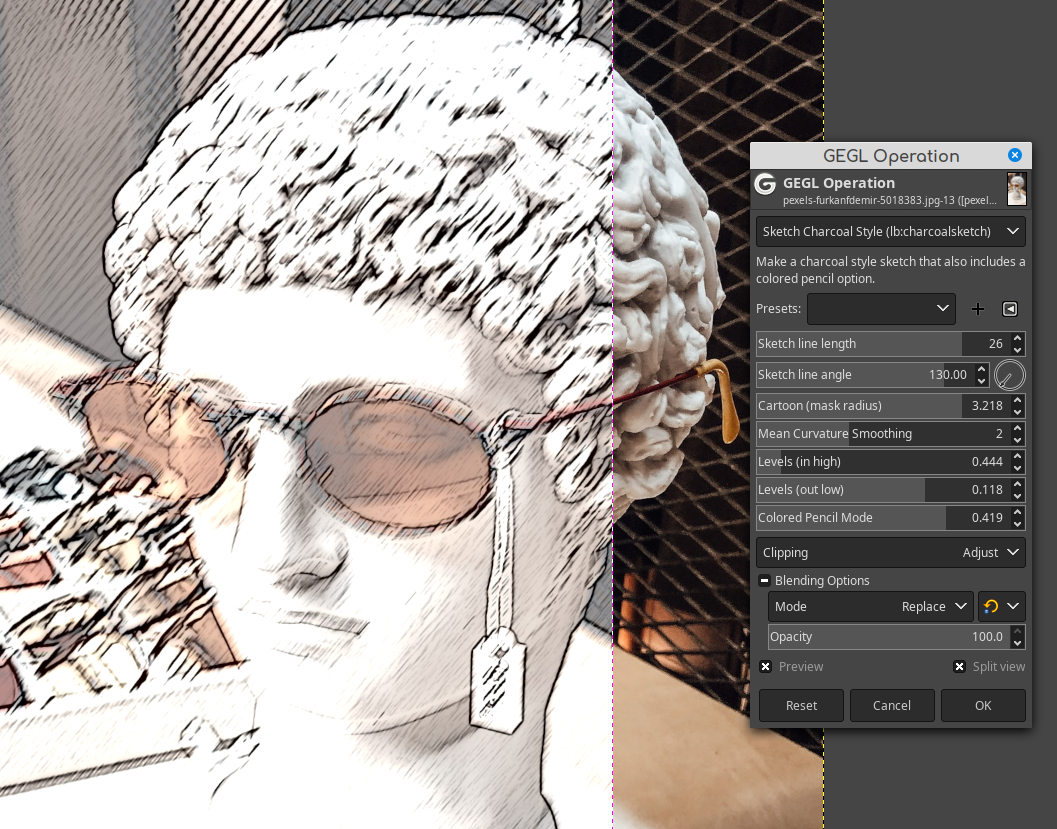Click the GEGL logo icon in header

point(765,184)
